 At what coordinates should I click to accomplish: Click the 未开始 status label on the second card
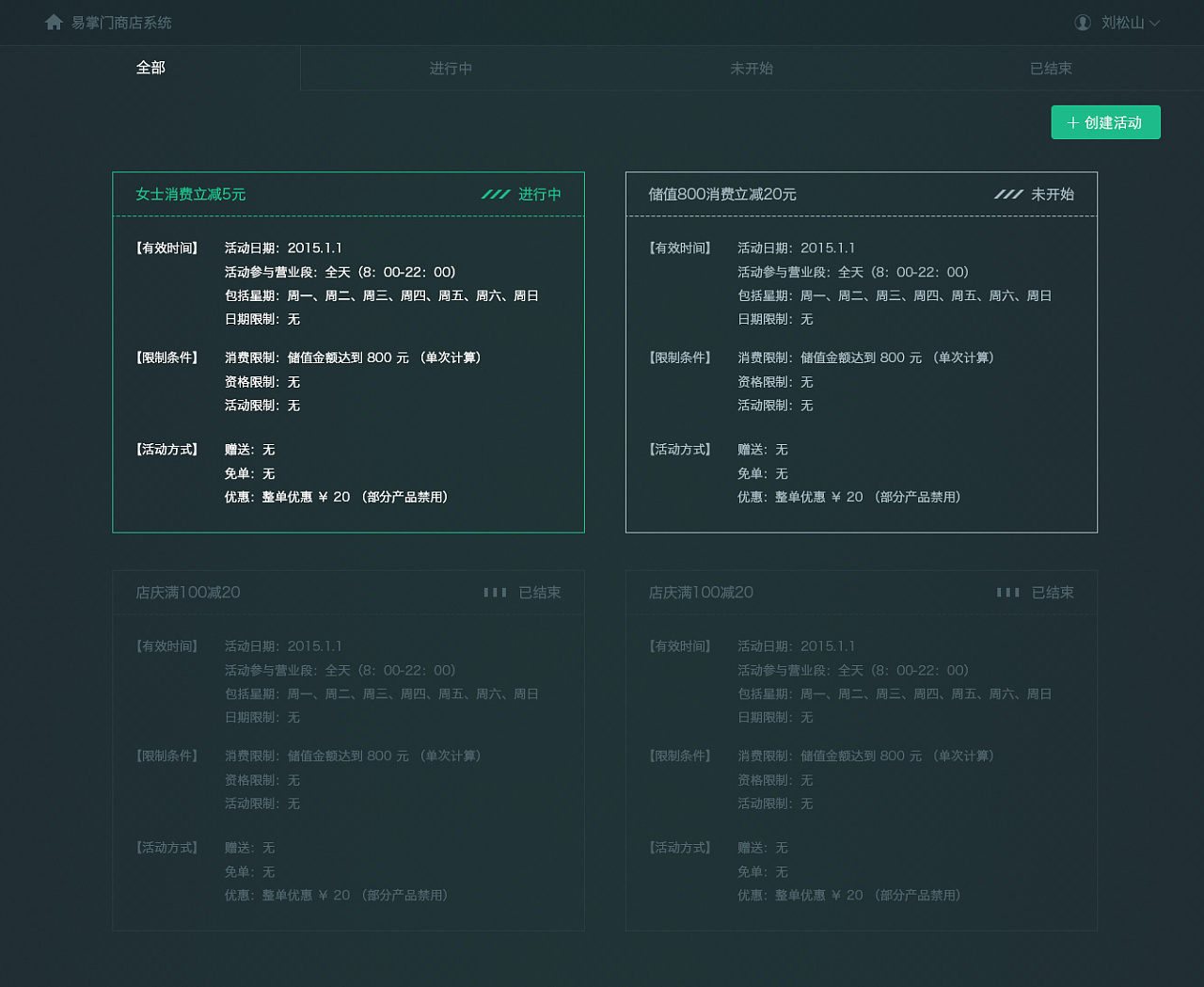point(1053,194)
